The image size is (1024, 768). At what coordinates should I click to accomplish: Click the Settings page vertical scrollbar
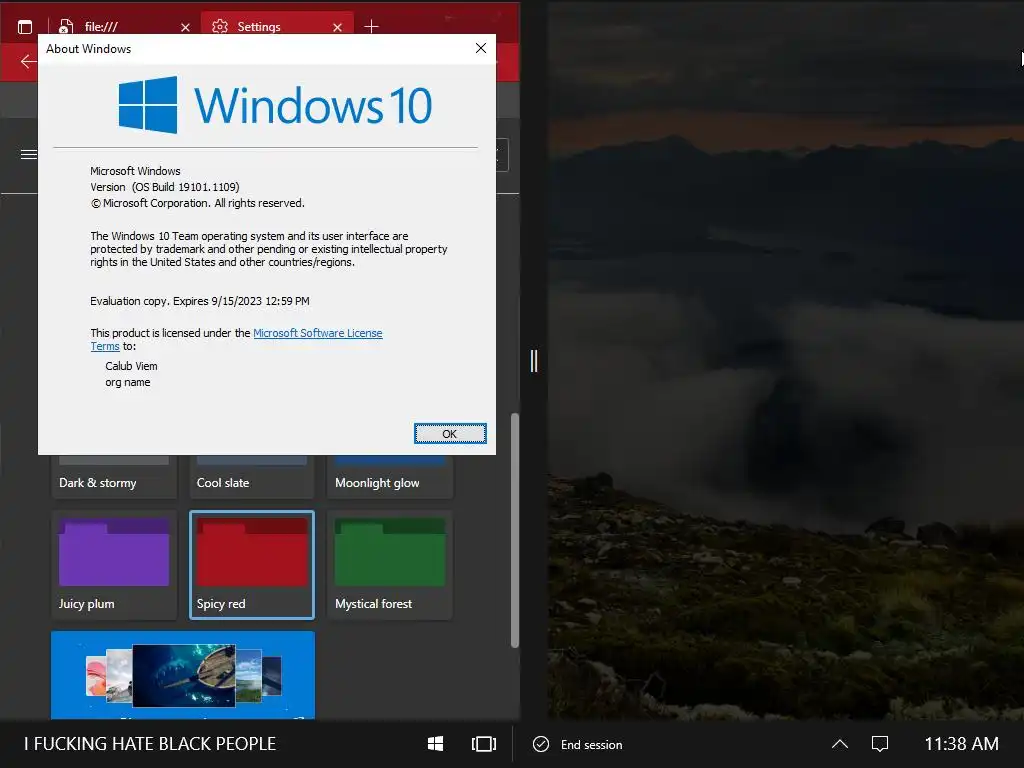515,530
